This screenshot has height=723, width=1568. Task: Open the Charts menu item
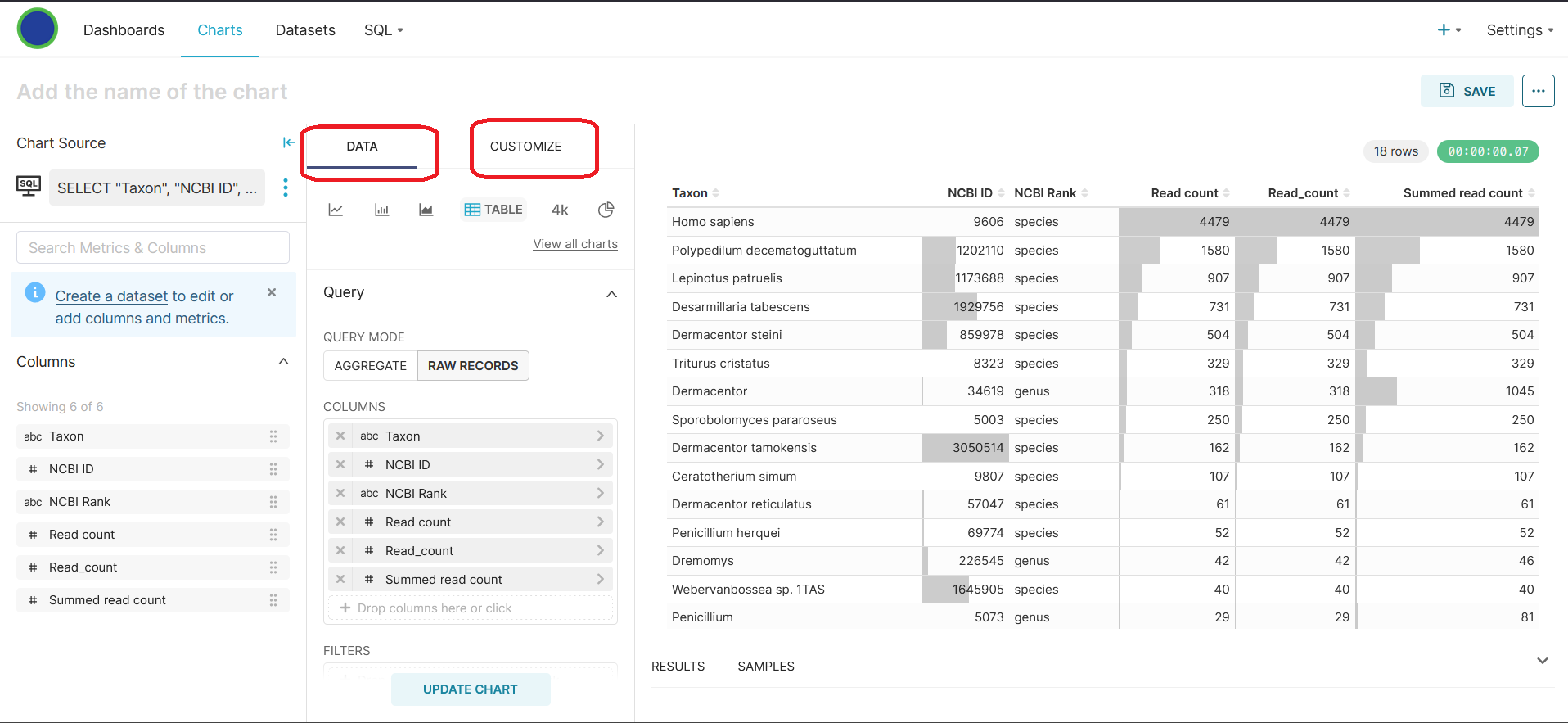220,30
